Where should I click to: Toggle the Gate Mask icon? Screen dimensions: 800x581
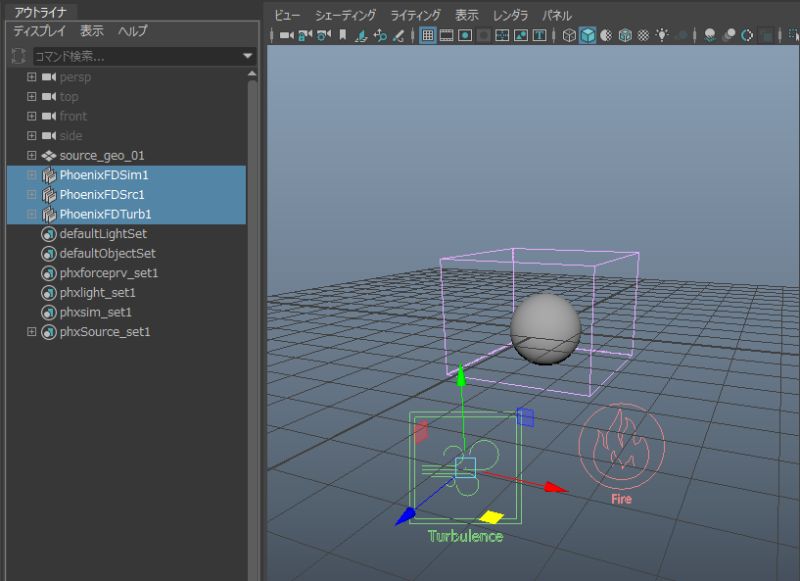click(x=484, y=35)
